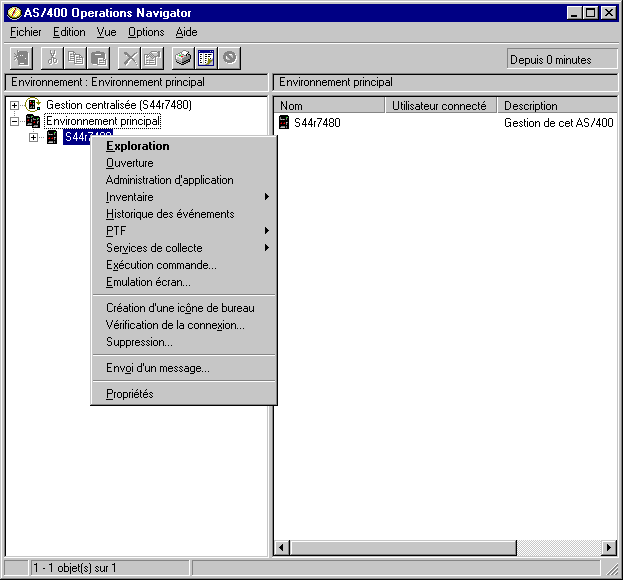Image resolution: width=623 pixels, height=580 pixels.
Task: Click the refresh list view toolbar icon
Action: click(x=206, y=58)
